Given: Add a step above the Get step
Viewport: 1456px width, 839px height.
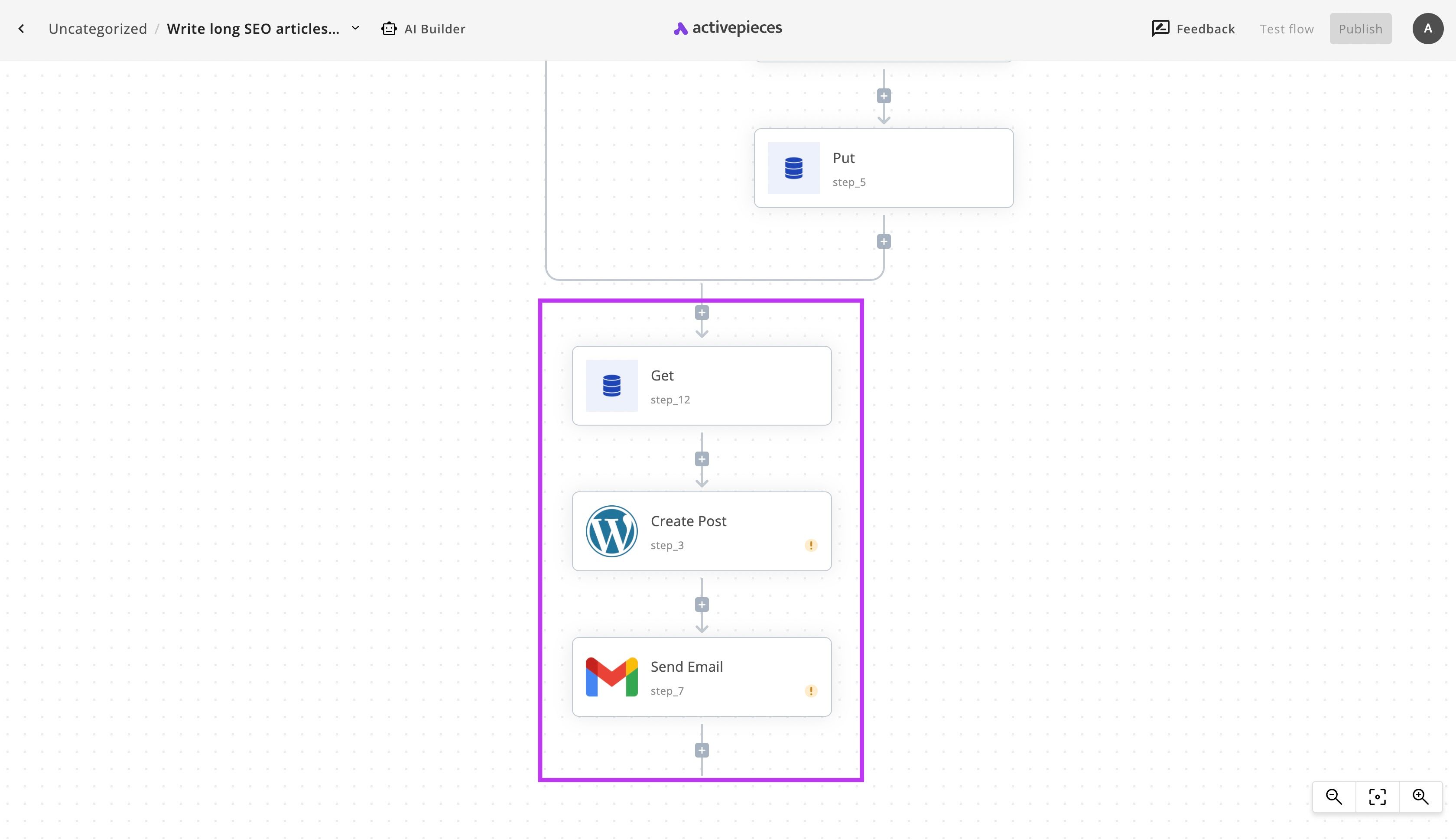Looking at the screenshot, I should pos(702,313).
